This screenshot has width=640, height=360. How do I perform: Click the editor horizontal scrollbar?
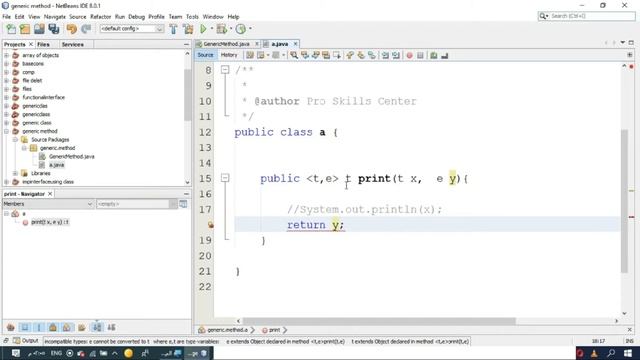tap(380, 321)
